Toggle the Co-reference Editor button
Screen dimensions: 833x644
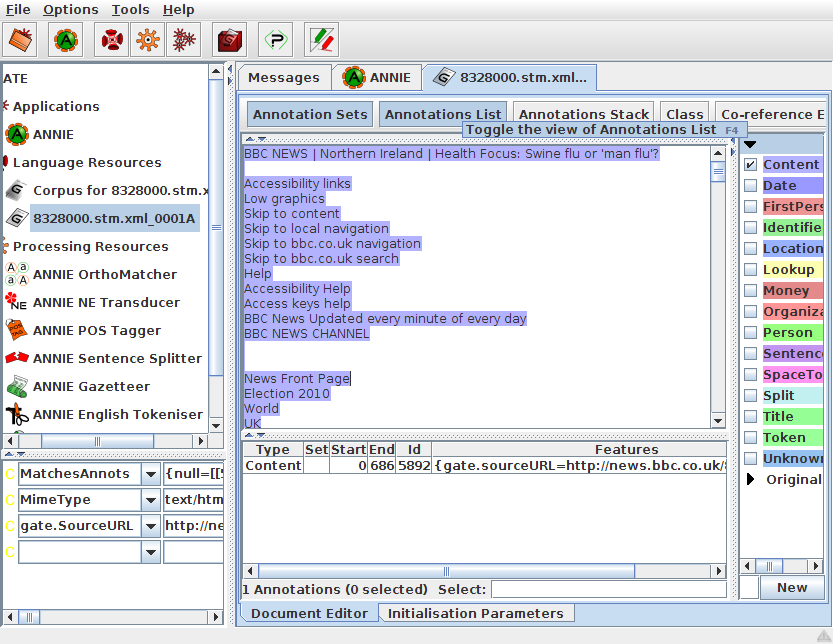tap(771, 114)
